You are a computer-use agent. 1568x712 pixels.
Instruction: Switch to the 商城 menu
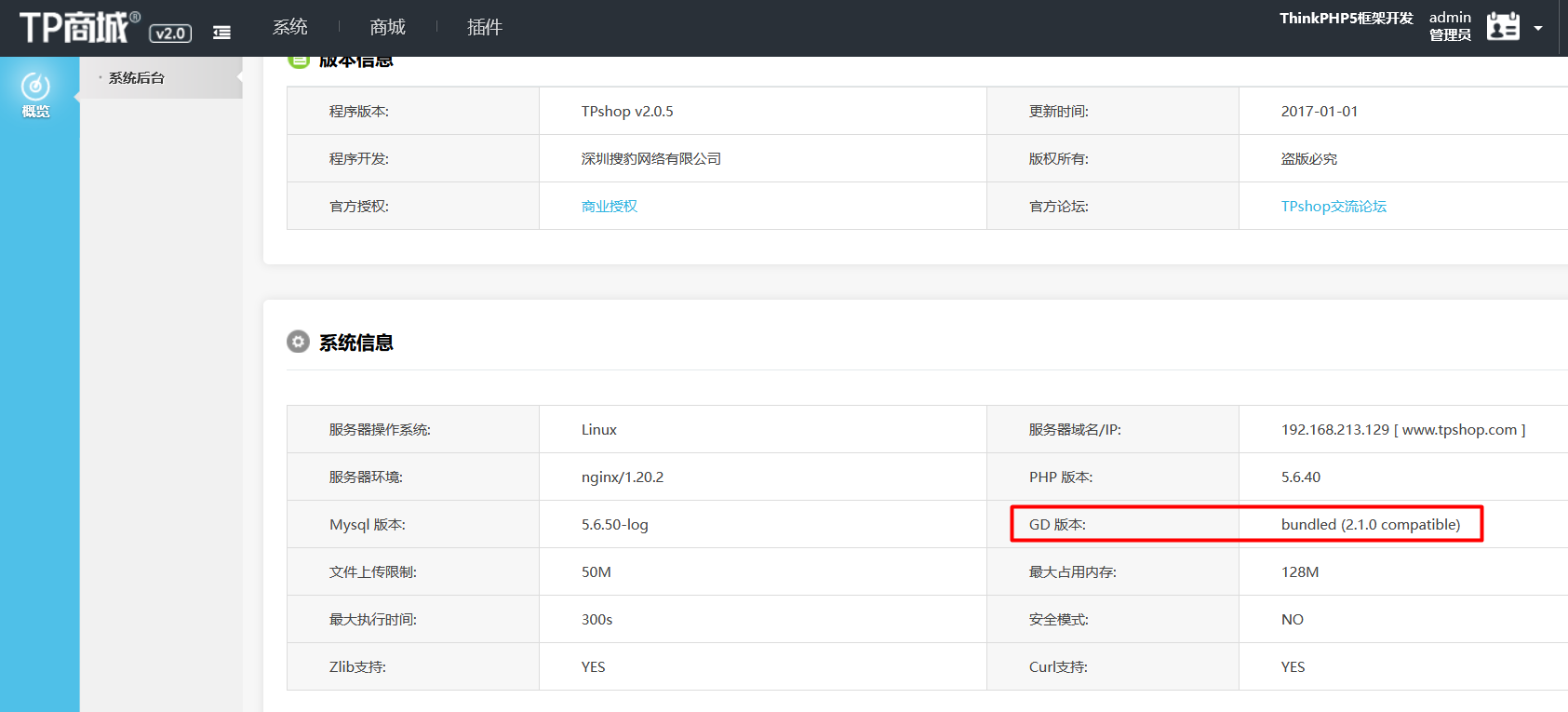387,27
